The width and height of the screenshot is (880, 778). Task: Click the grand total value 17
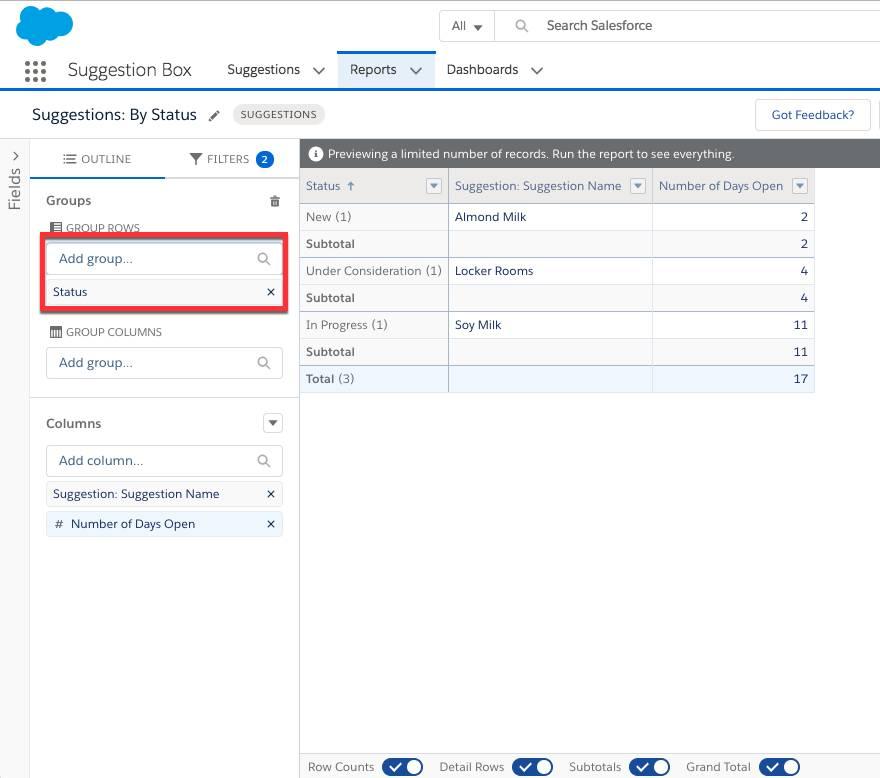801,379
